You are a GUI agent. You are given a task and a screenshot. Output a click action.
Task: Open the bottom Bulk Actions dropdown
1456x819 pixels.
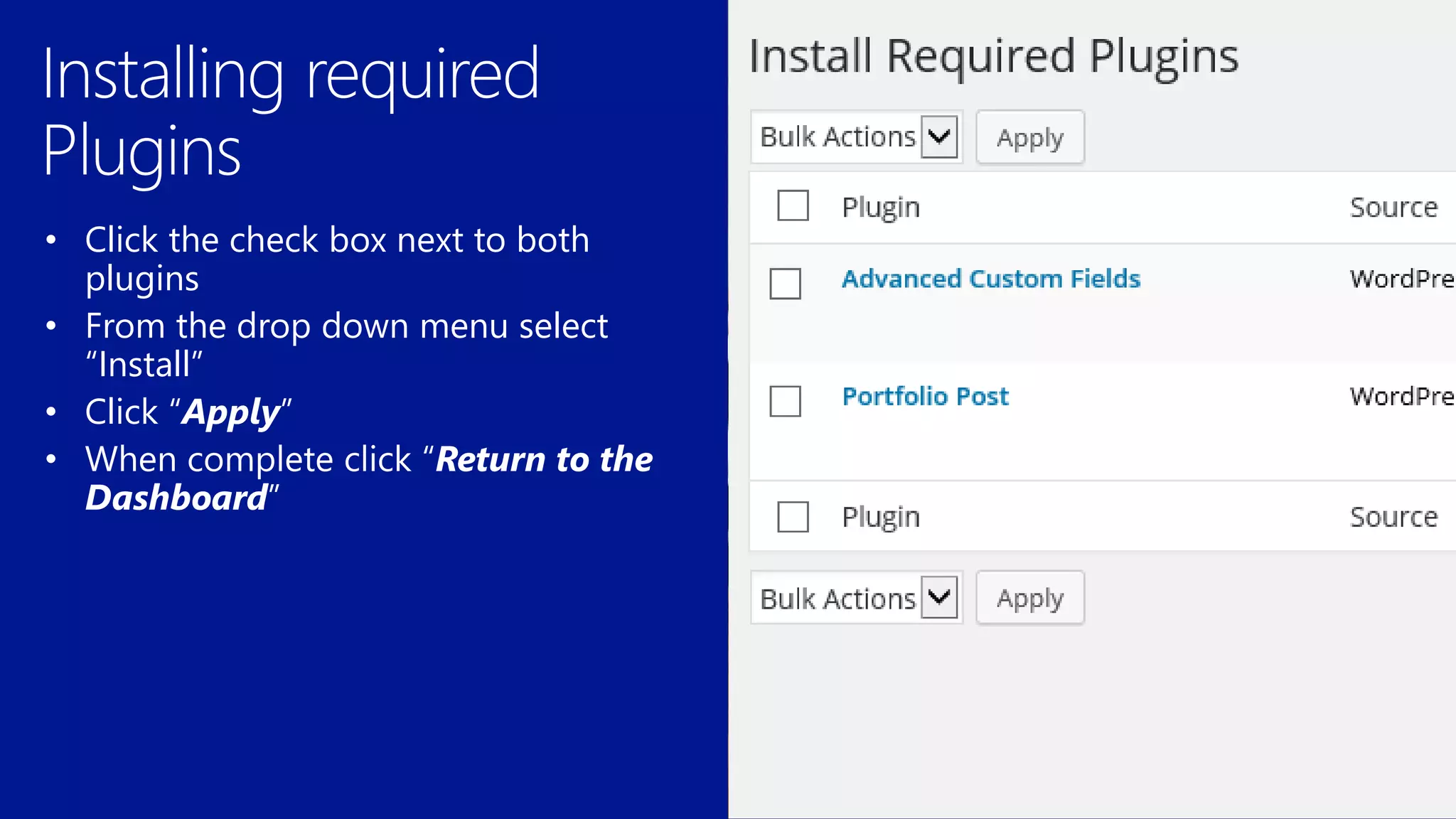(839, 599)
